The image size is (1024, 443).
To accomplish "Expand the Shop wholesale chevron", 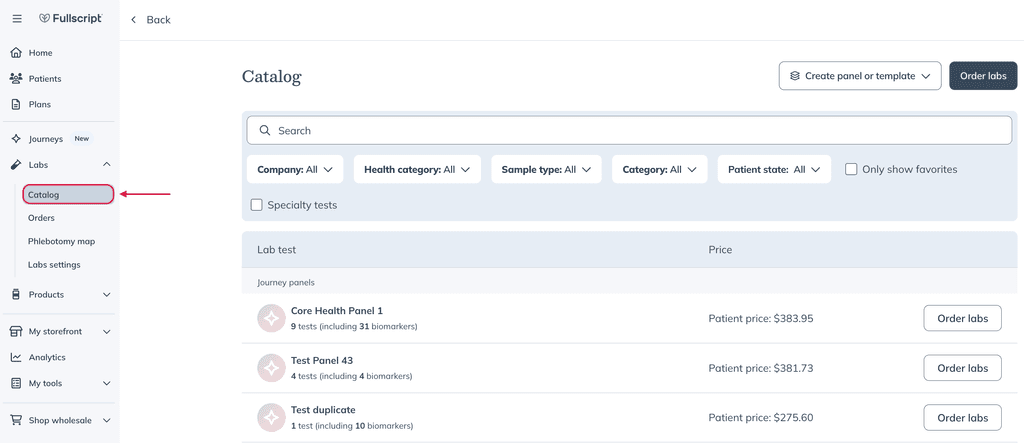I will point(107,421).
